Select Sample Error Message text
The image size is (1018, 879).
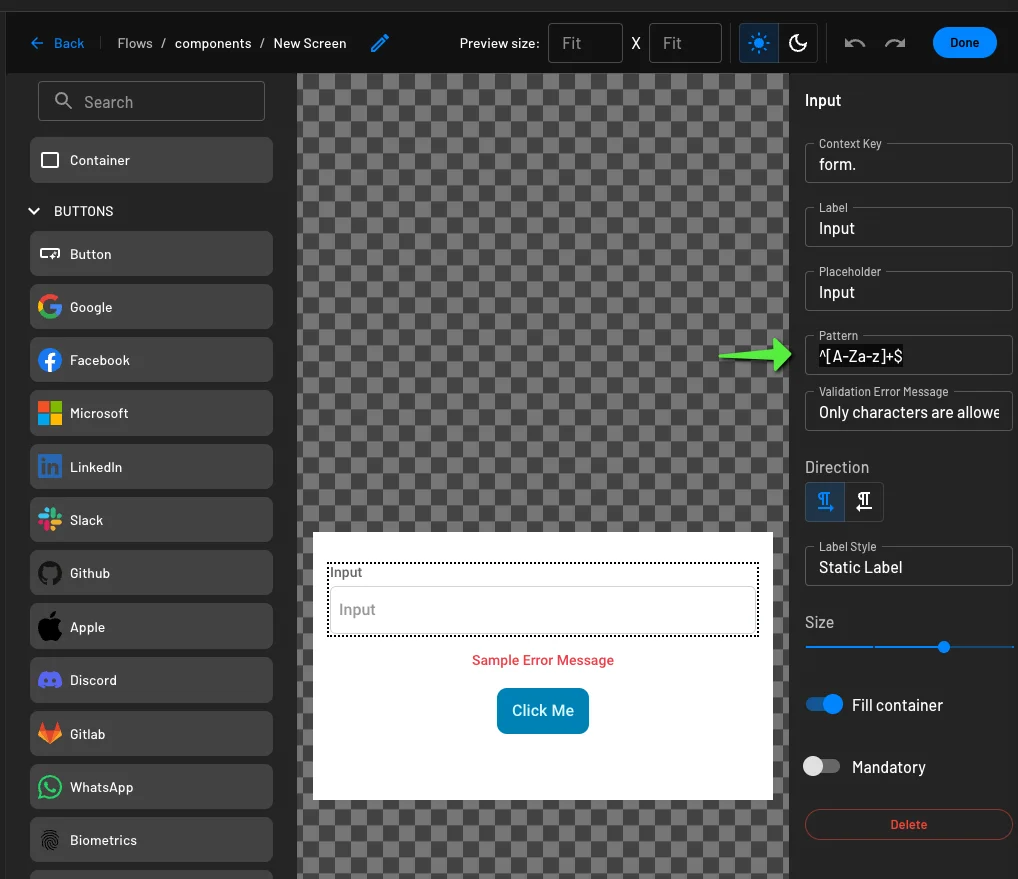pyautogui.click(x=543, y=660)
